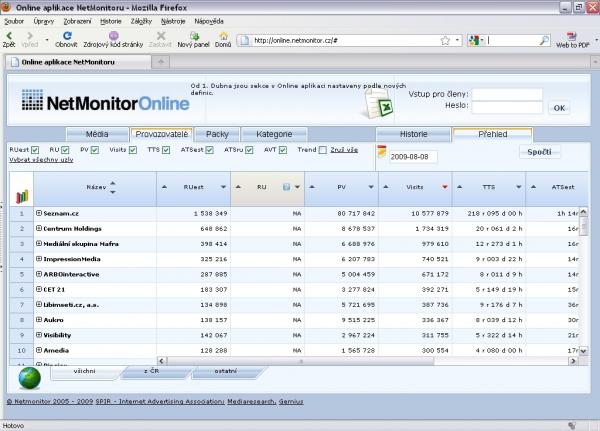This screenshot has width=600, height=431.
Task: Click the Spočti button
Action: 540,152
